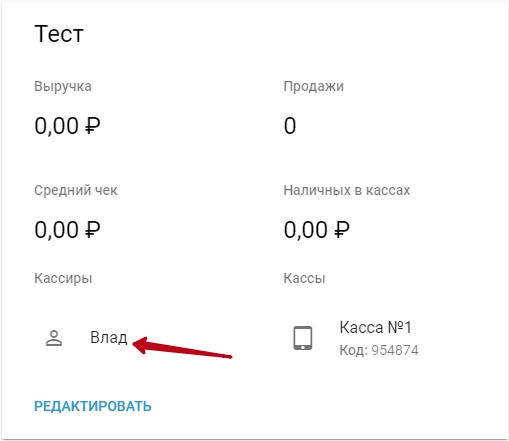Click the Средний чек amount value
Image resolution: width=509 pixels, height=441 pixels.
67,230
